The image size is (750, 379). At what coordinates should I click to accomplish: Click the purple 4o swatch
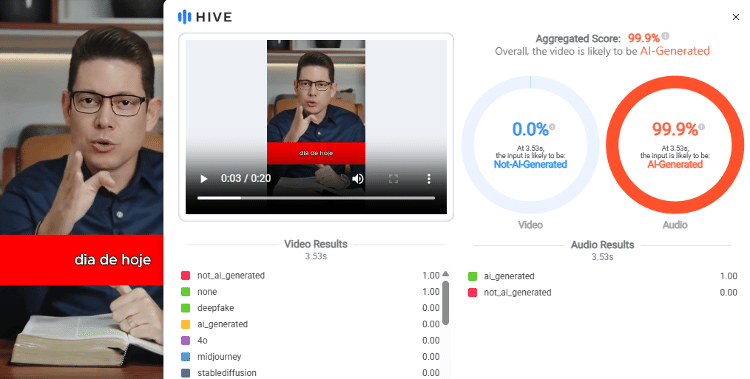point(186,341)
